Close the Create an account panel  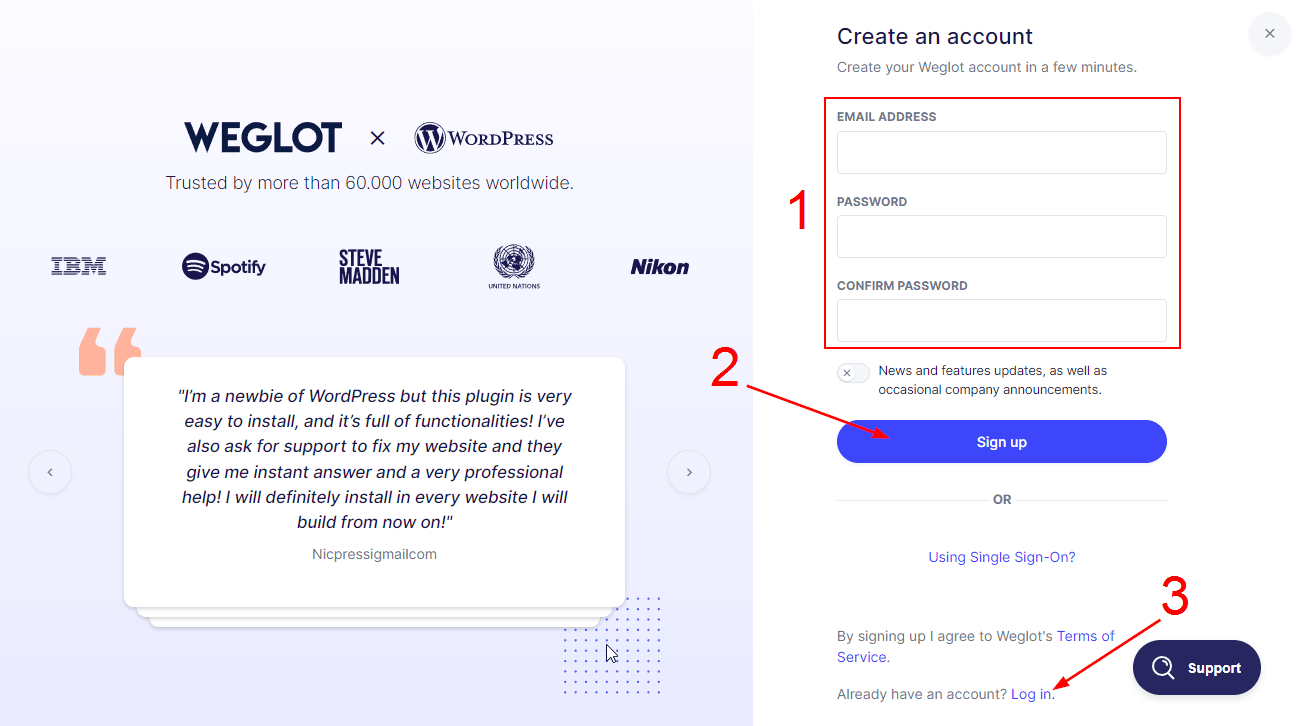[1269, 34]
